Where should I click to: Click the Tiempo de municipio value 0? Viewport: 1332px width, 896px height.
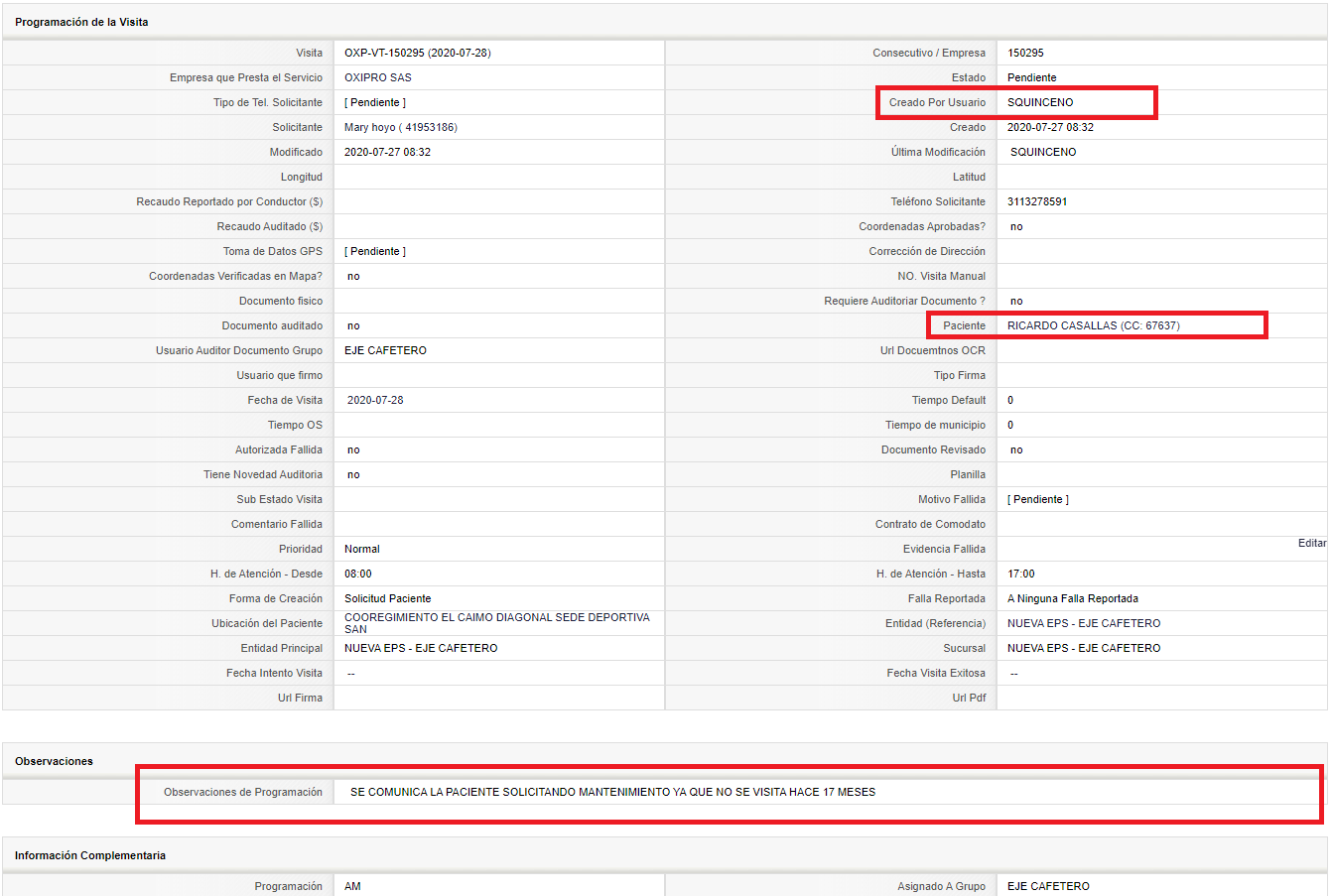coord(1010,425)
